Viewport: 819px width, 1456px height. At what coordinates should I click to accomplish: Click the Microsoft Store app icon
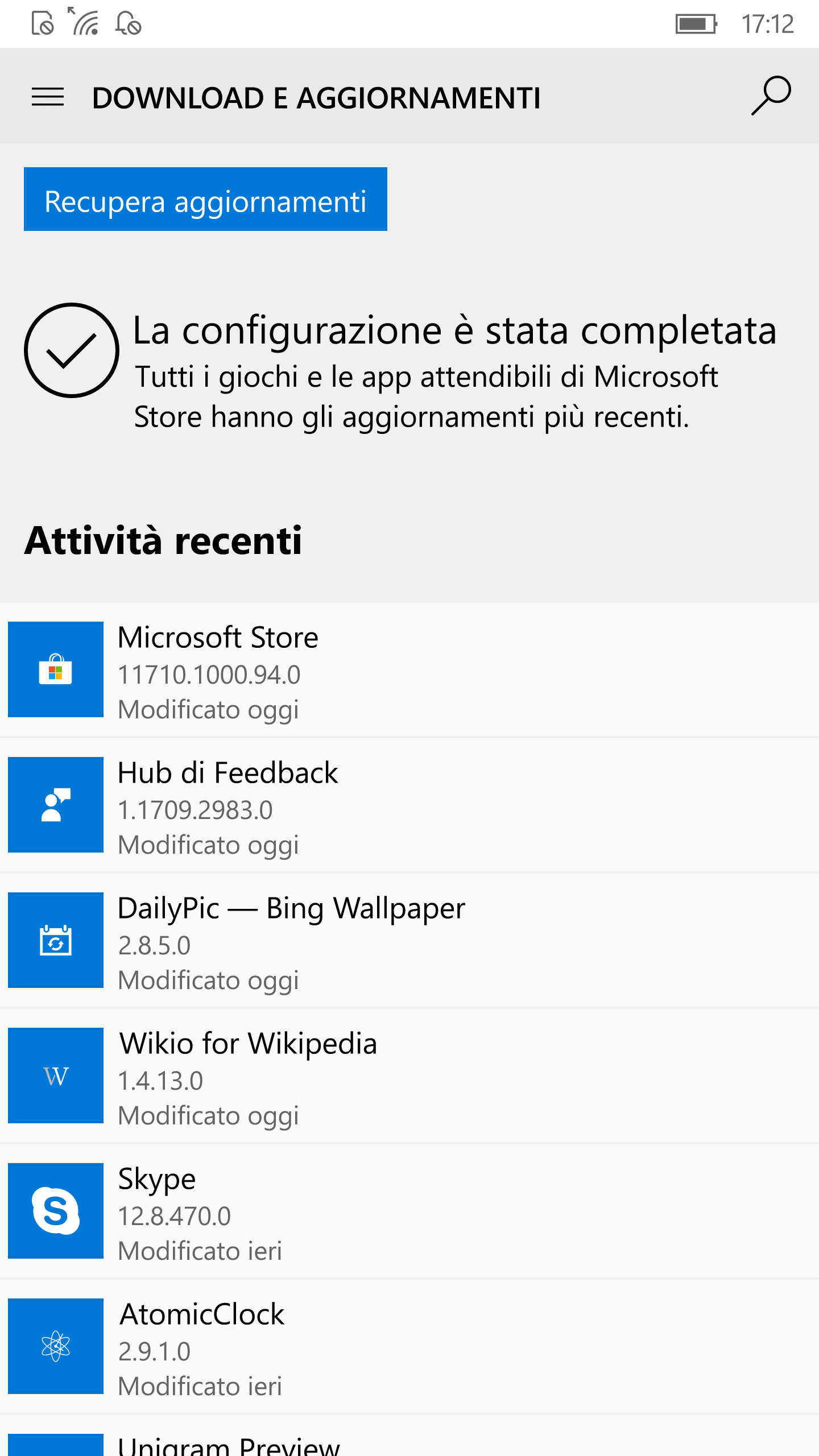(x=56, y=669)
